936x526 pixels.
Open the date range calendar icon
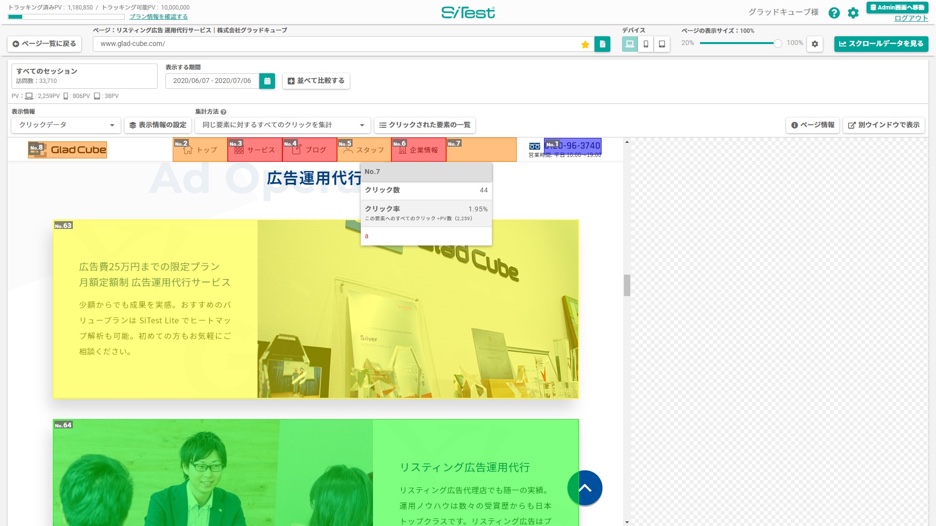pos(267,81)
